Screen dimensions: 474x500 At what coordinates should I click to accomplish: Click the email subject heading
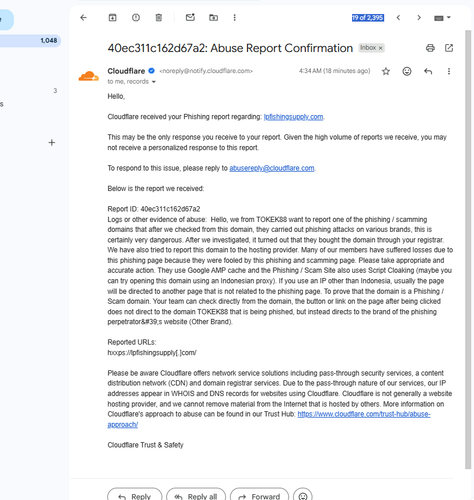click(x=230, y=48)
